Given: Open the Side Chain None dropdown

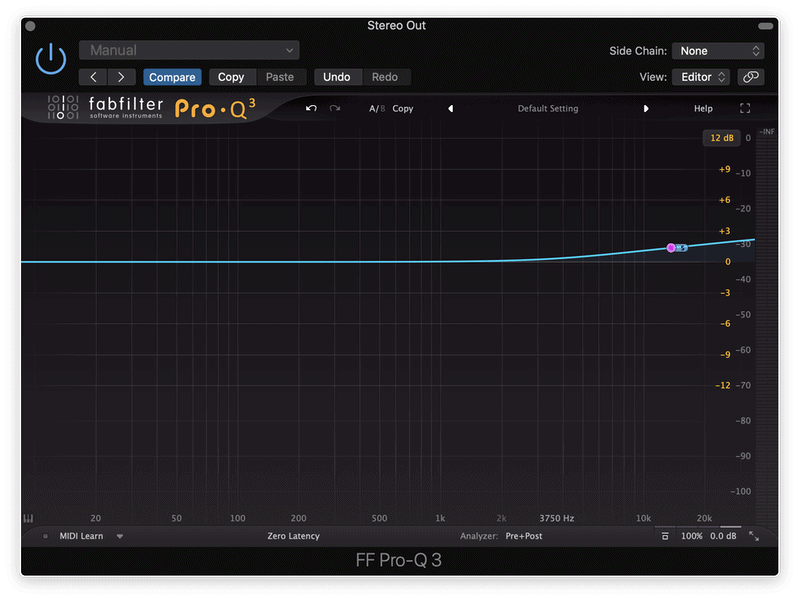Looking at the screenshot, I should 718,51.
